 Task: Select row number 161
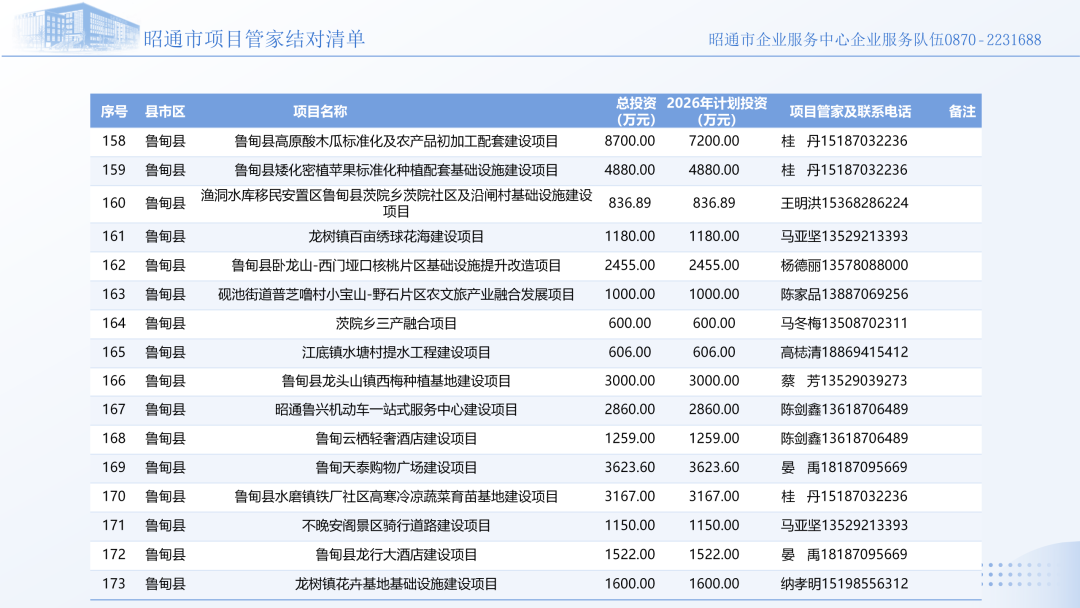114,236
